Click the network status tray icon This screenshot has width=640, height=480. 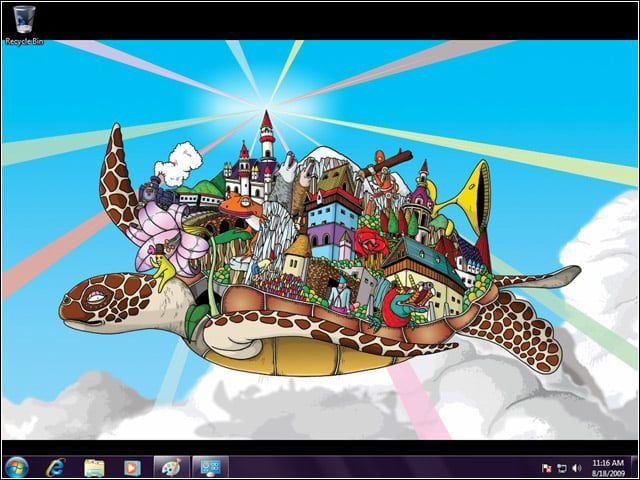click(x=562, y=468)
